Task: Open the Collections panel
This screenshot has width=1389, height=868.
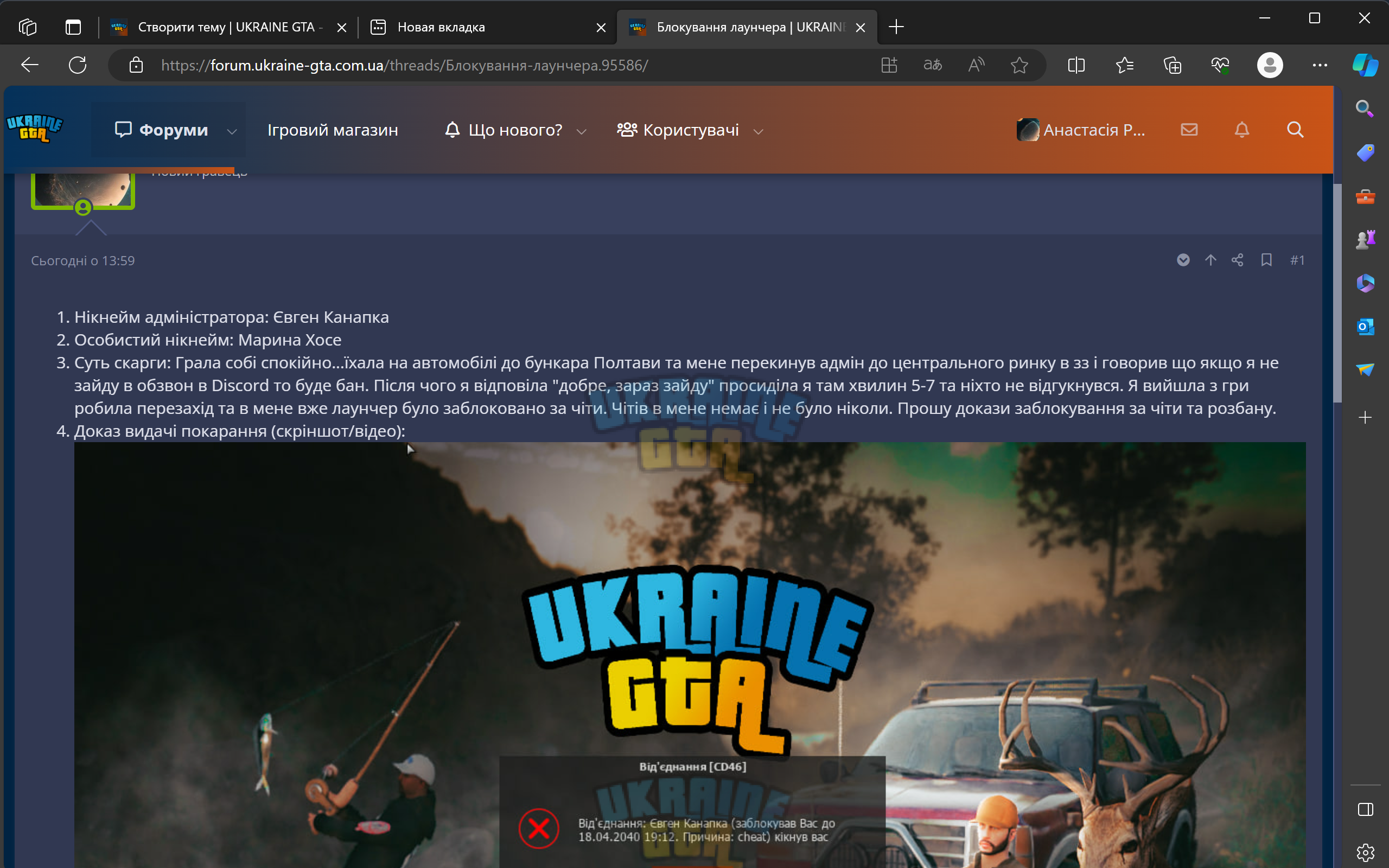Action: (x=1172, y=65)
